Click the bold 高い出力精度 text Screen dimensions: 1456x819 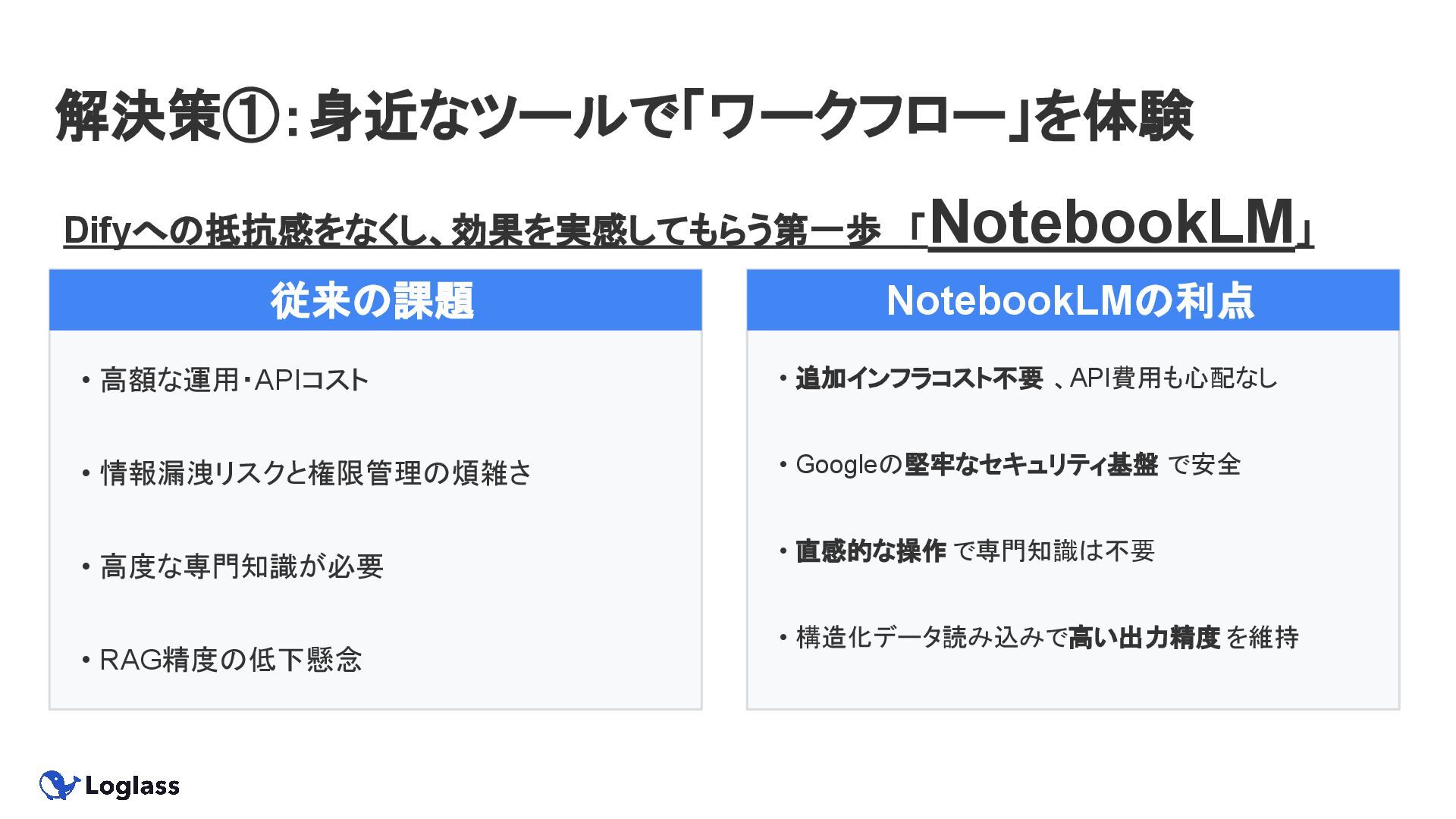[x=1144, y=637]
